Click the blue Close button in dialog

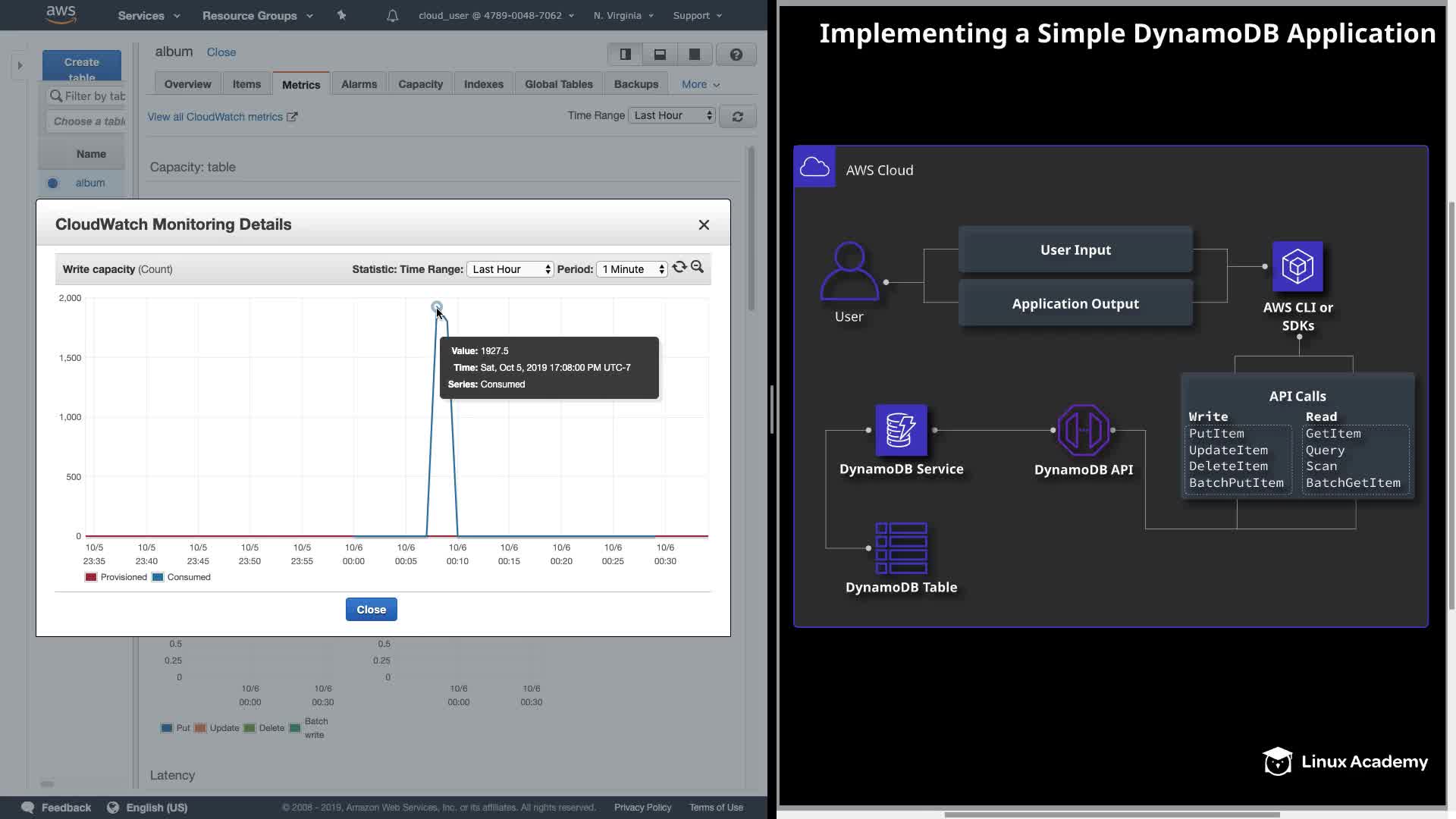click(x=371, y=610)
